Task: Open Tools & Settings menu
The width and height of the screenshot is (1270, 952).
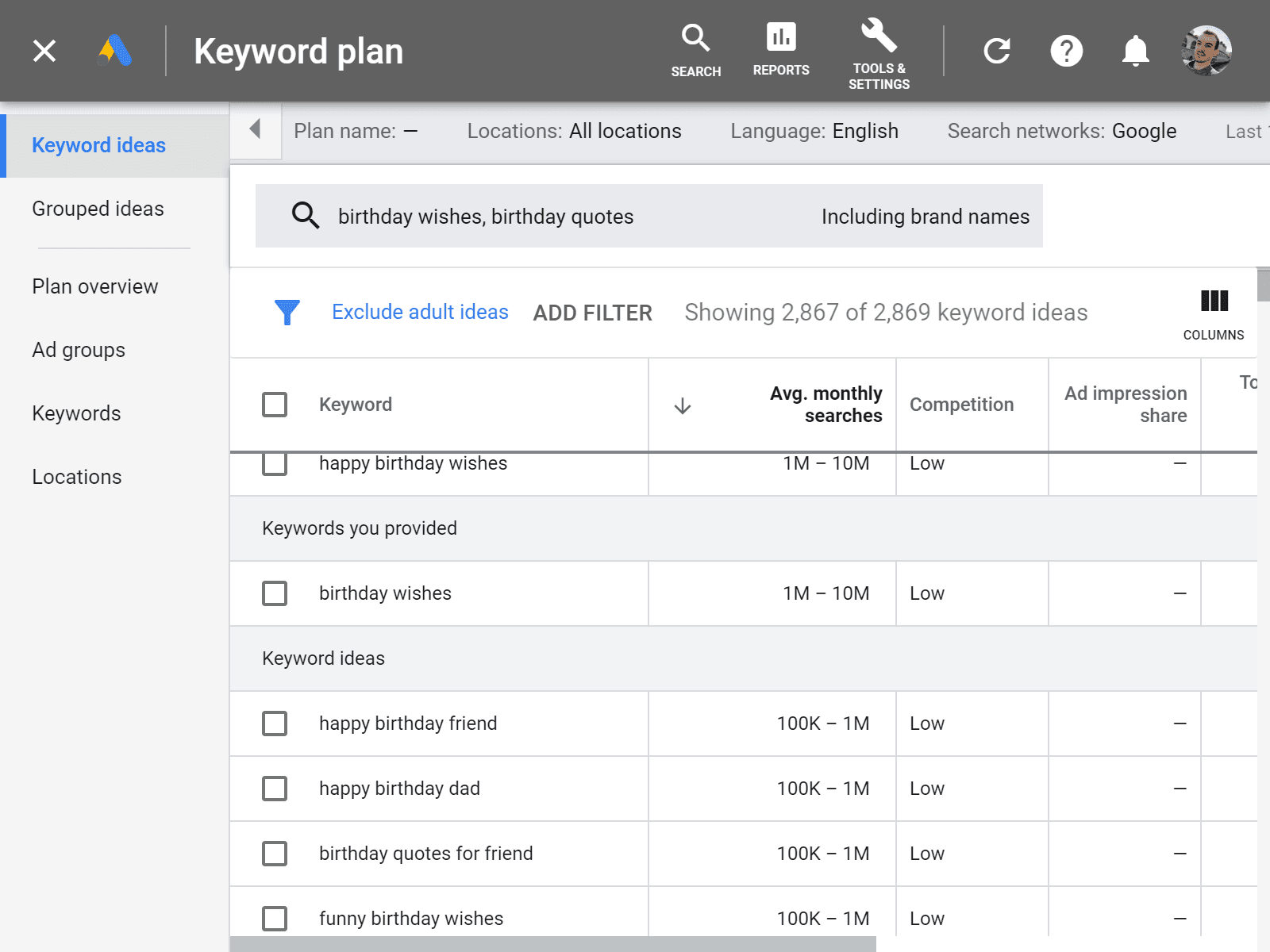Action: coord(879,54)
